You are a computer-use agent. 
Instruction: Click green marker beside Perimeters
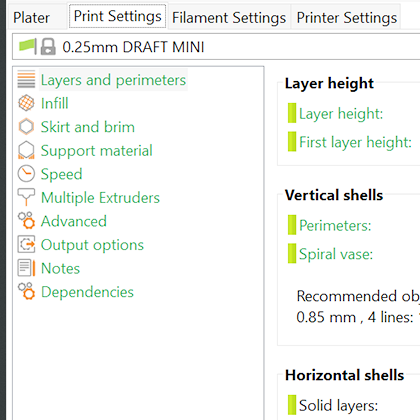(x=292, y=225)
